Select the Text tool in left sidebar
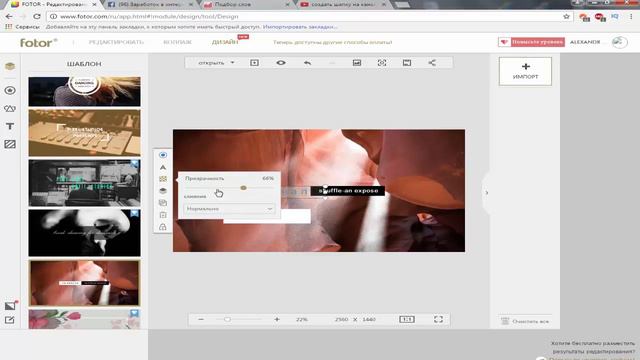 tap(10, 127)
